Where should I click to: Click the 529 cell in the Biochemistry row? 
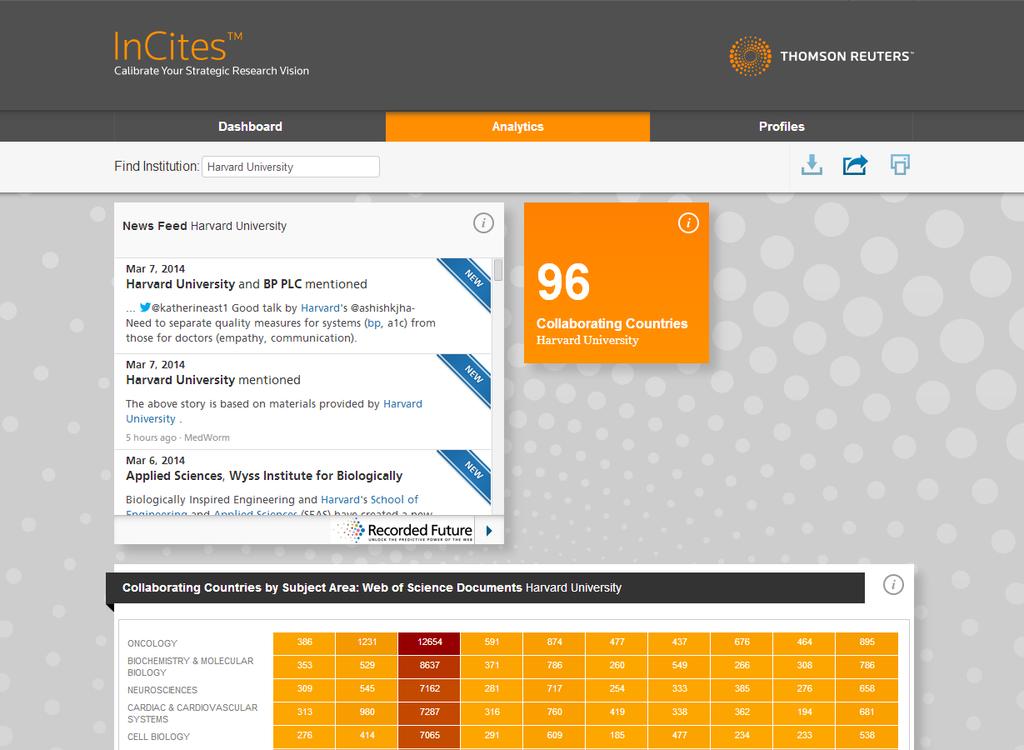point(367,666)
